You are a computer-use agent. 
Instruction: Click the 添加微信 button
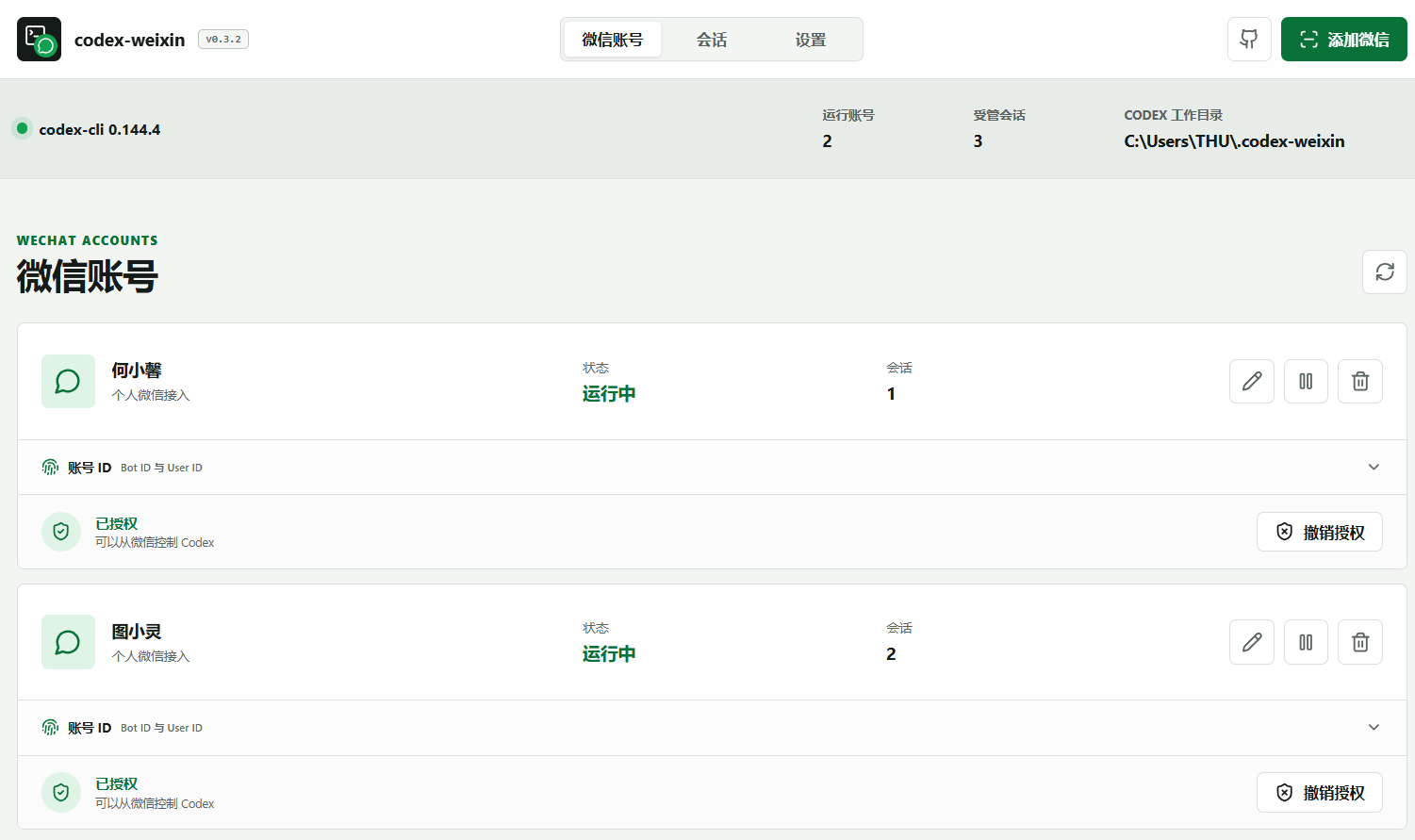(x=1344, y=40)
